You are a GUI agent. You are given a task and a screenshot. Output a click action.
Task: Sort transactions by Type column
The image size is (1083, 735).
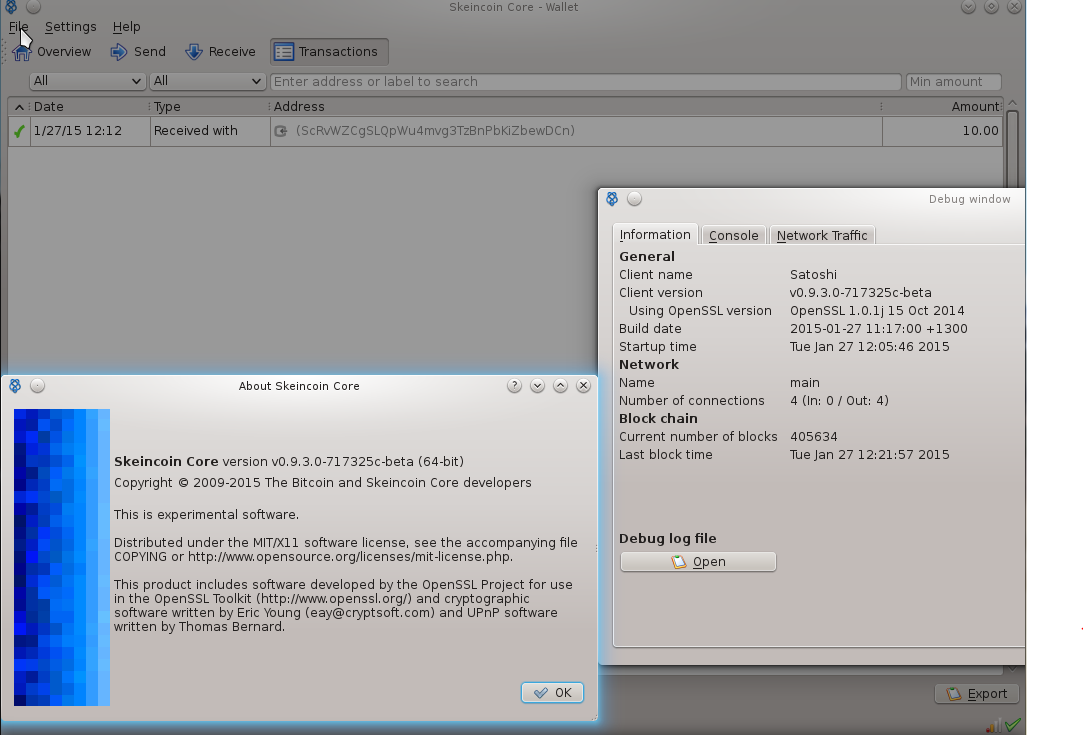[210, 106]
